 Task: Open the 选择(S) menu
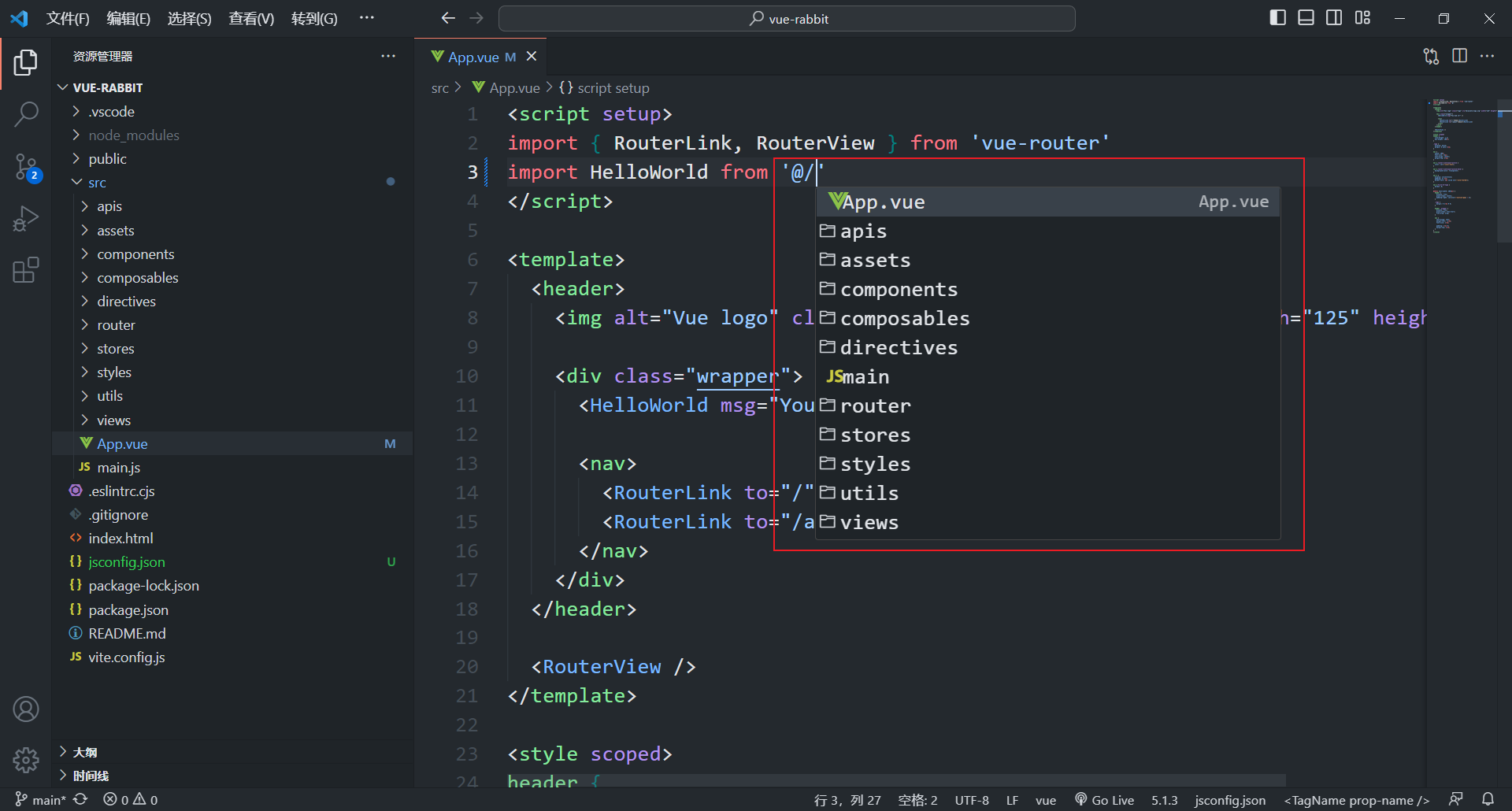point(190,18)
